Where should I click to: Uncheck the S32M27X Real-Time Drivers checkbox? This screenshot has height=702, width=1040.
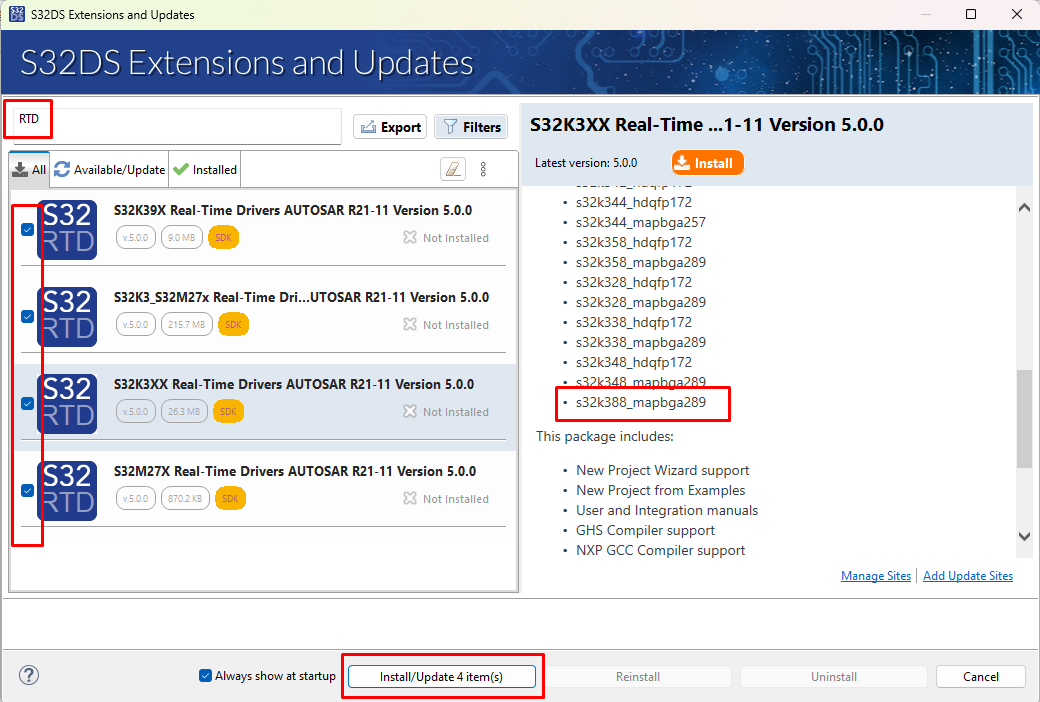click(x=28, y=490)
